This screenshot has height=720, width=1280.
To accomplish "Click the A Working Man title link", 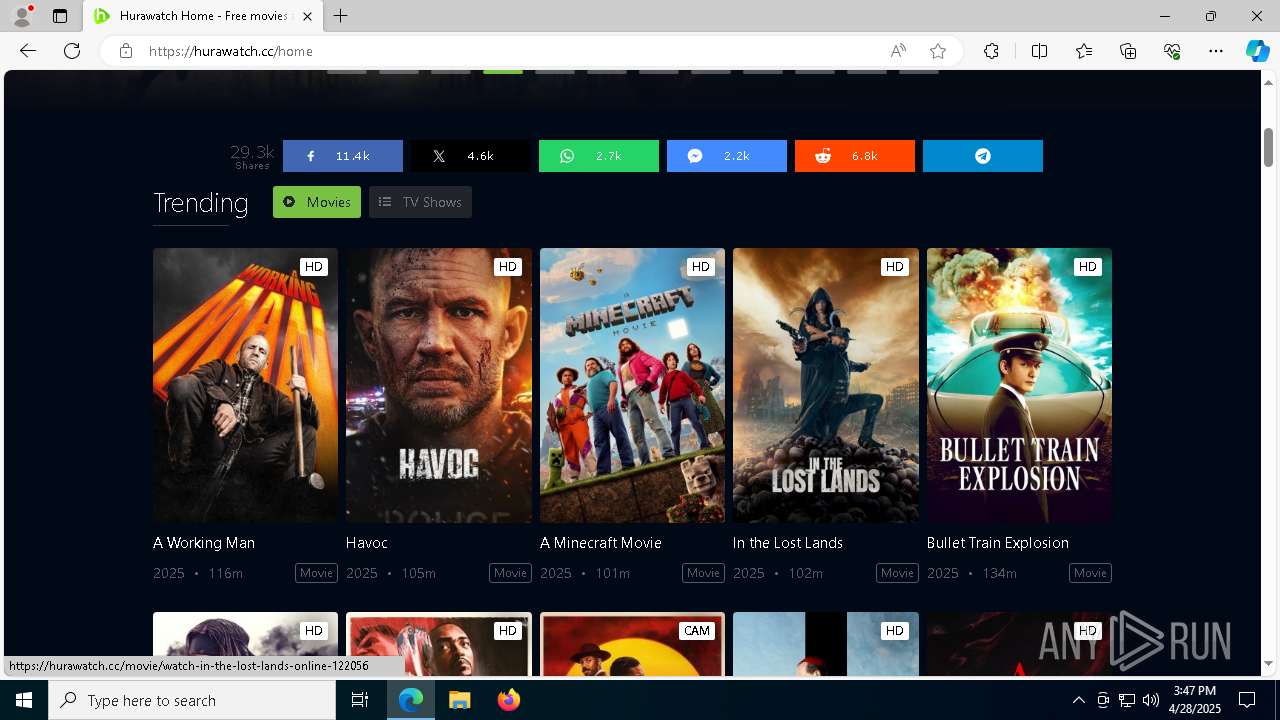I will [x=204, y=543].
